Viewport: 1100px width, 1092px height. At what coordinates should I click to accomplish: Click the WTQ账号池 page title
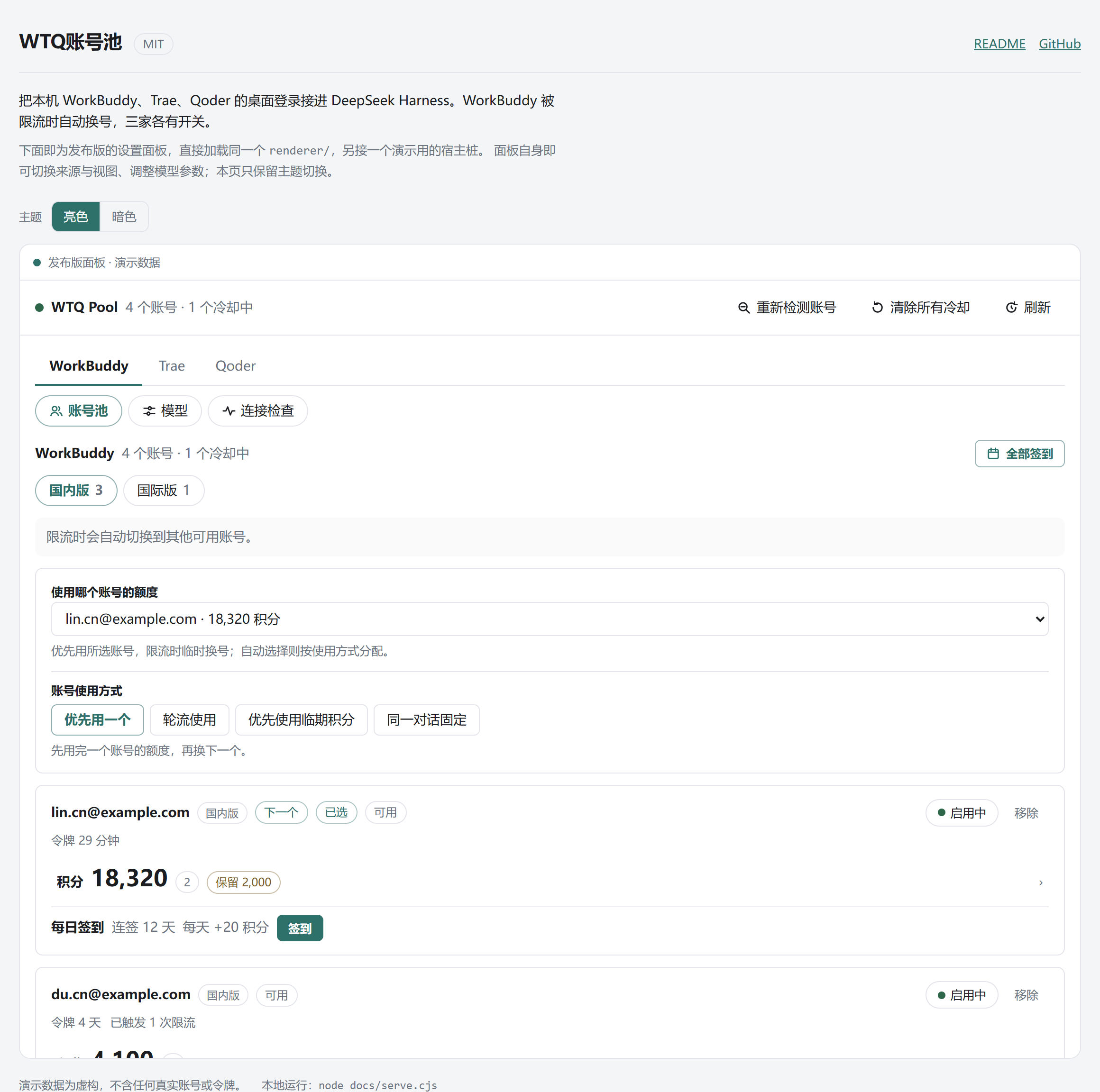point(71,42)
